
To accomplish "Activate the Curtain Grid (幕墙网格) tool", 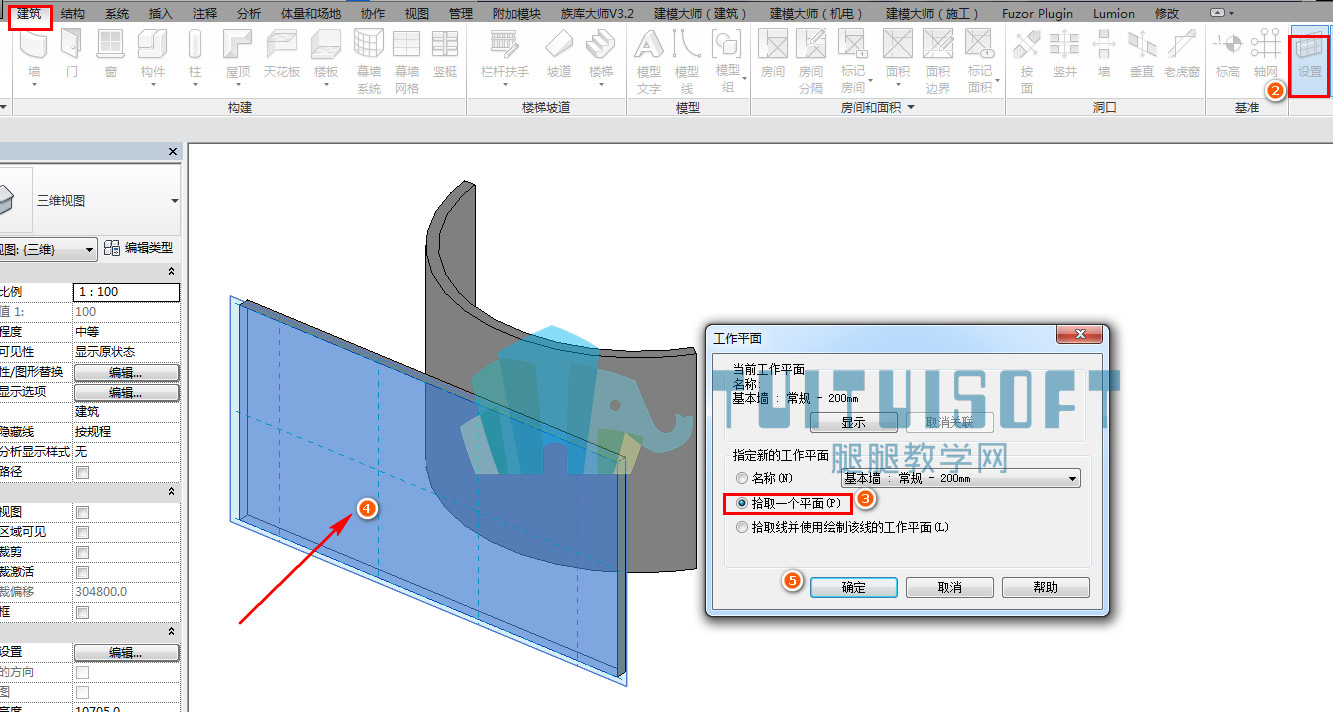I will pos(407,61).
